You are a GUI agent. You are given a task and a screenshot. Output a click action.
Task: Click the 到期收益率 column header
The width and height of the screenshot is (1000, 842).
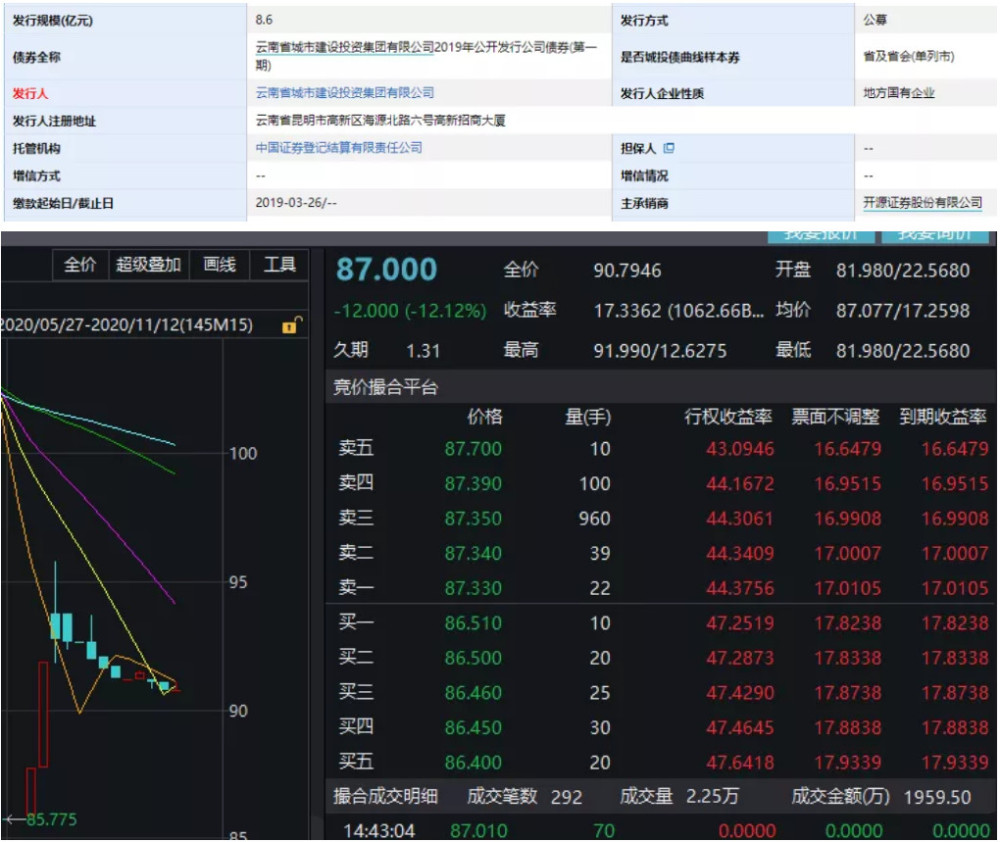[943, 417]
